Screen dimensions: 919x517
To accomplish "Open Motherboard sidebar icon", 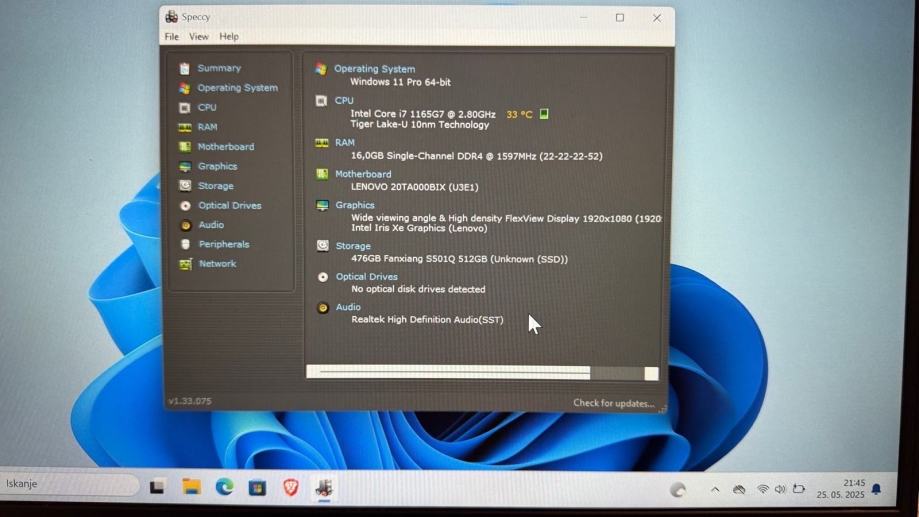I will (185, 147).
